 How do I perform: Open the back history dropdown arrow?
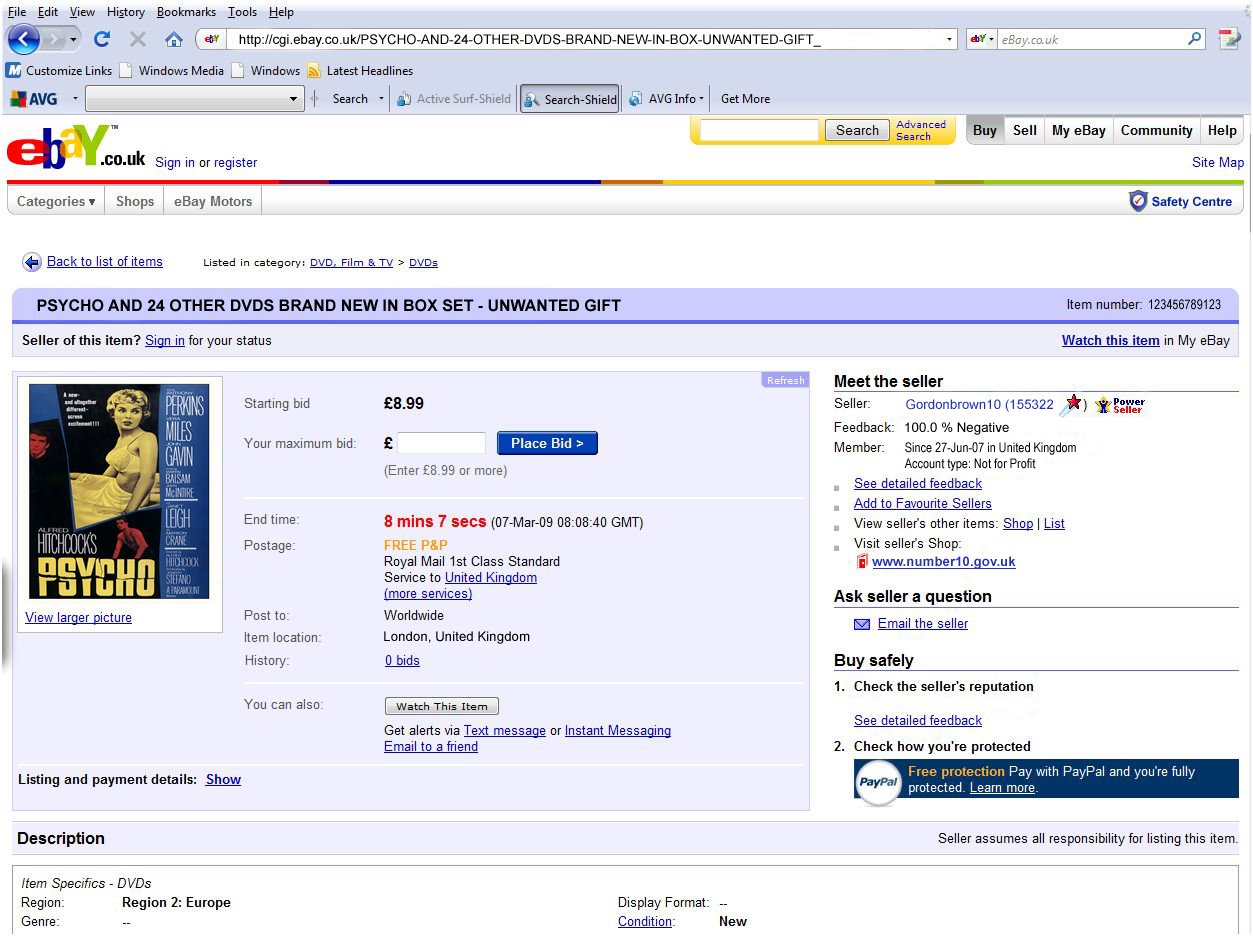(x=73, y=39)
